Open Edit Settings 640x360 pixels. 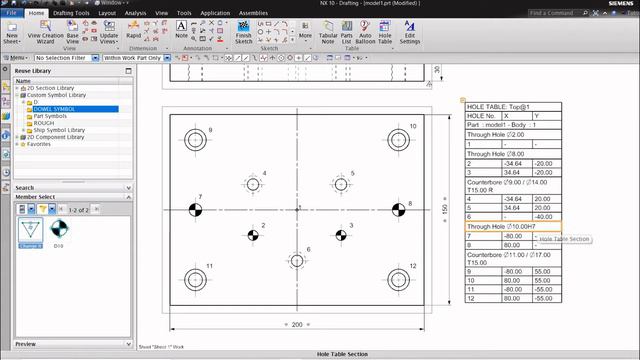tap(409, 32)
